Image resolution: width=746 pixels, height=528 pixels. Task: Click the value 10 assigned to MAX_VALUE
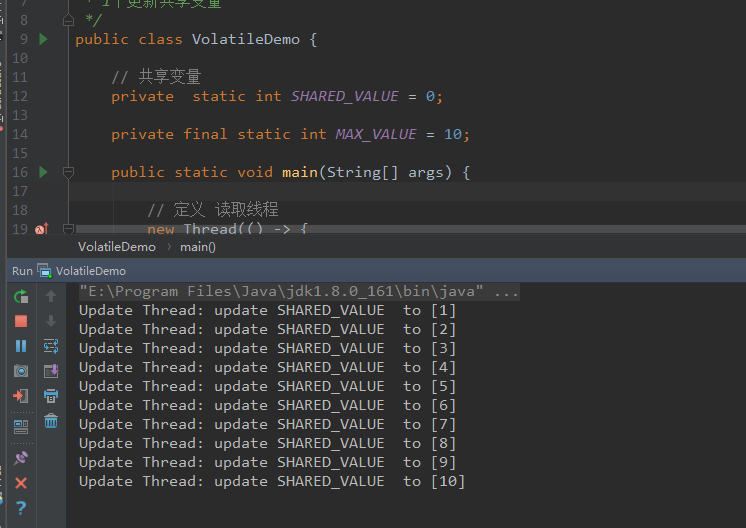click(x=452, y=135)
